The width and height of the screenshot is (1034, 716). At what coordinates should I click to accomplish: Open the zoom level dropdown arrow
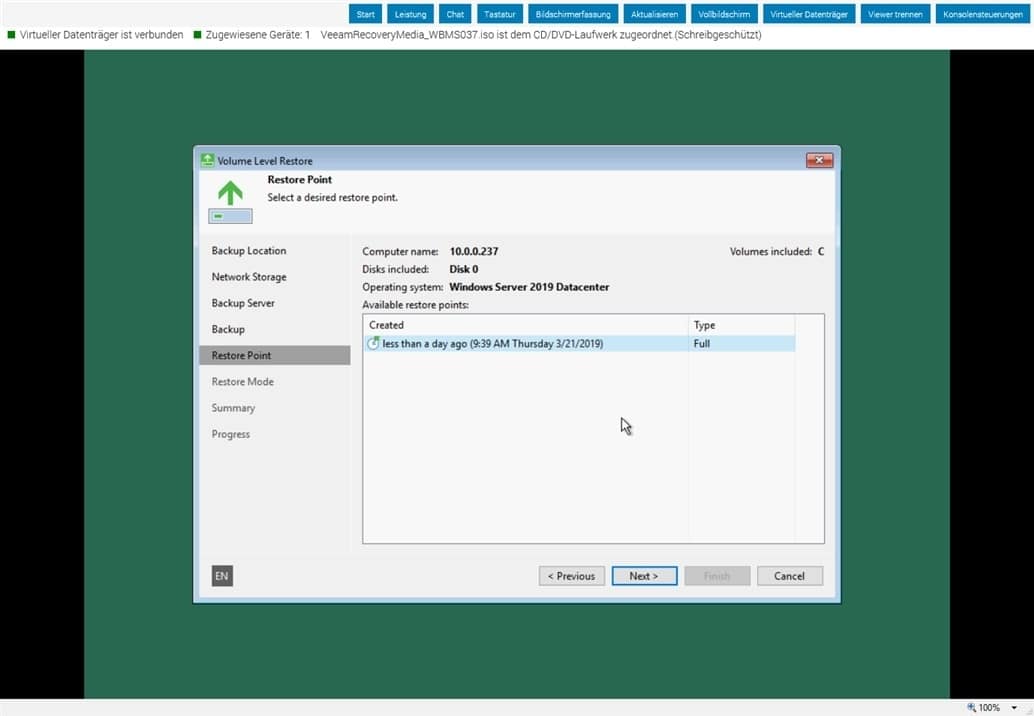coord(1015,707)
